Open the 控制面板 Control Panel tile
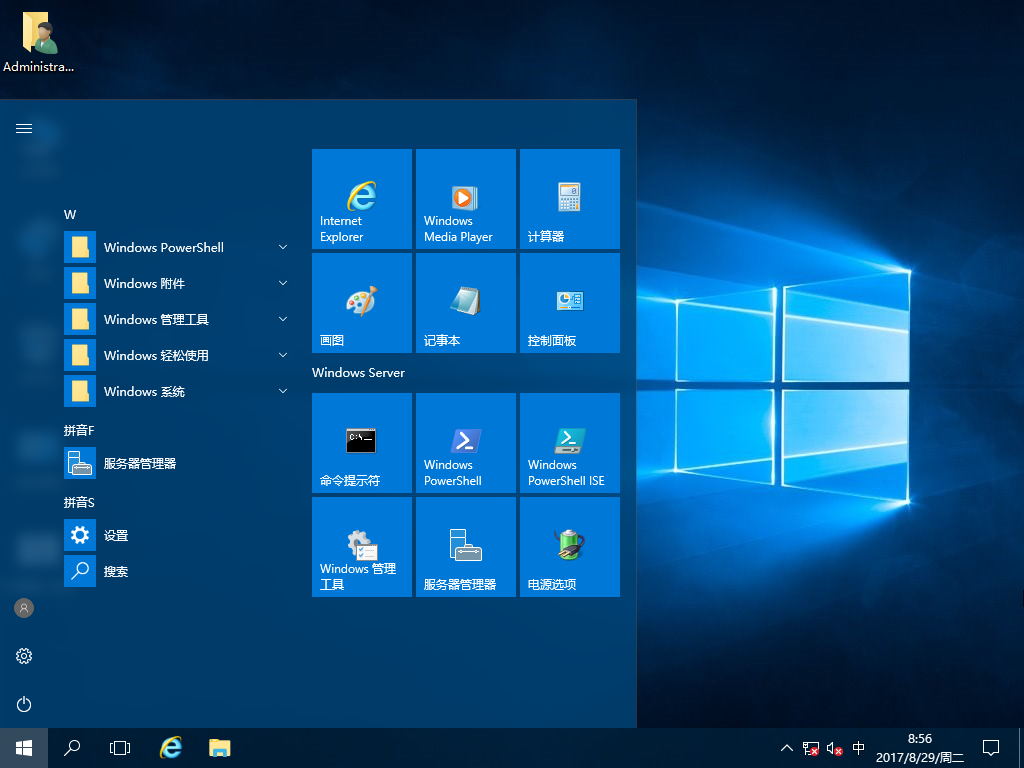Image resolution: width=1024 pixels, height=768 pixels. point(569,302)
